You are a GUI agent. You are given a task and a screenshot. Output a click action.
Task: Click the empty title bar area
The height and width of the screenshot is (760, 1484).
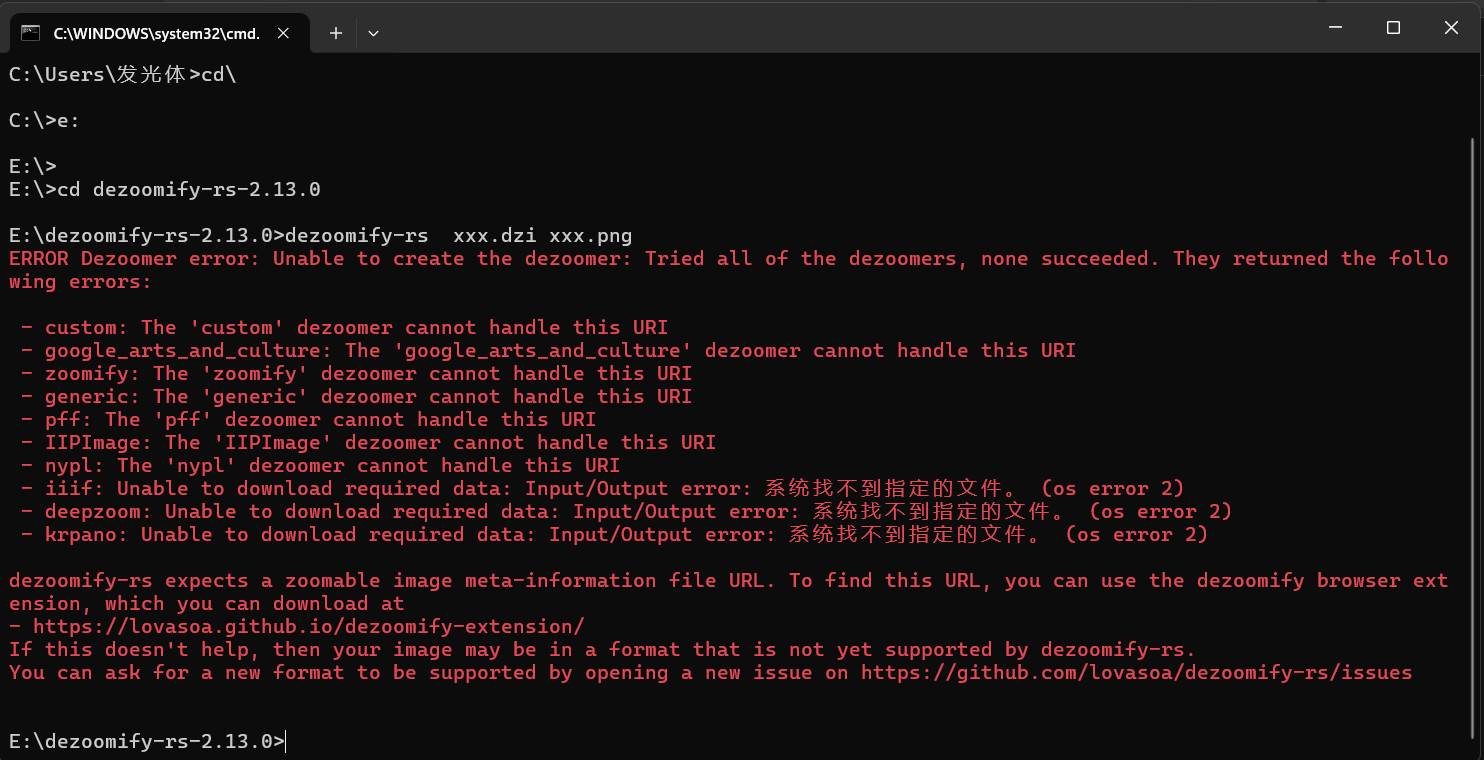(x=800, y=28)
